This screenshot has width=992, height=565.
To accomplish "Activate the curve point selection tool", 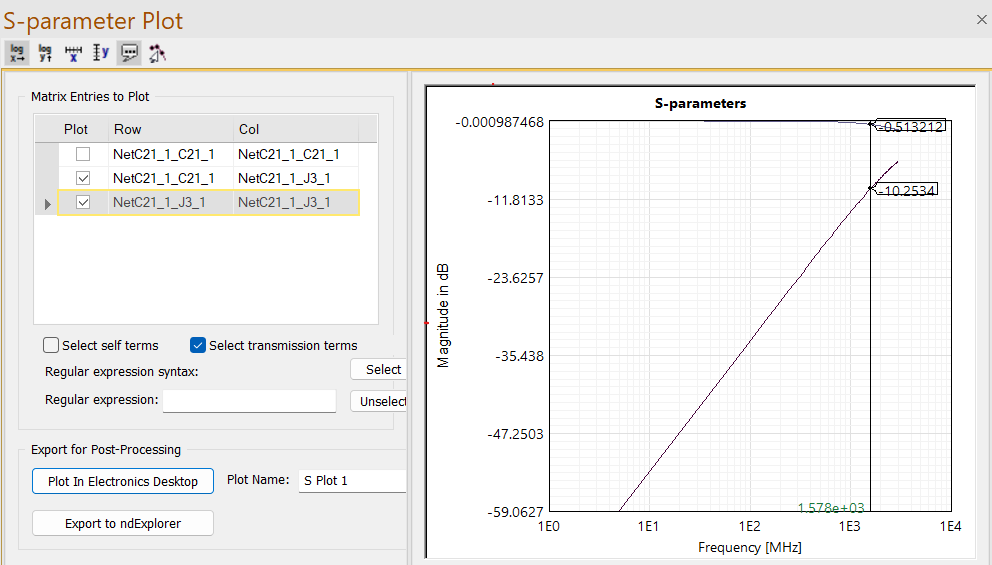I will tap(157, 53).
